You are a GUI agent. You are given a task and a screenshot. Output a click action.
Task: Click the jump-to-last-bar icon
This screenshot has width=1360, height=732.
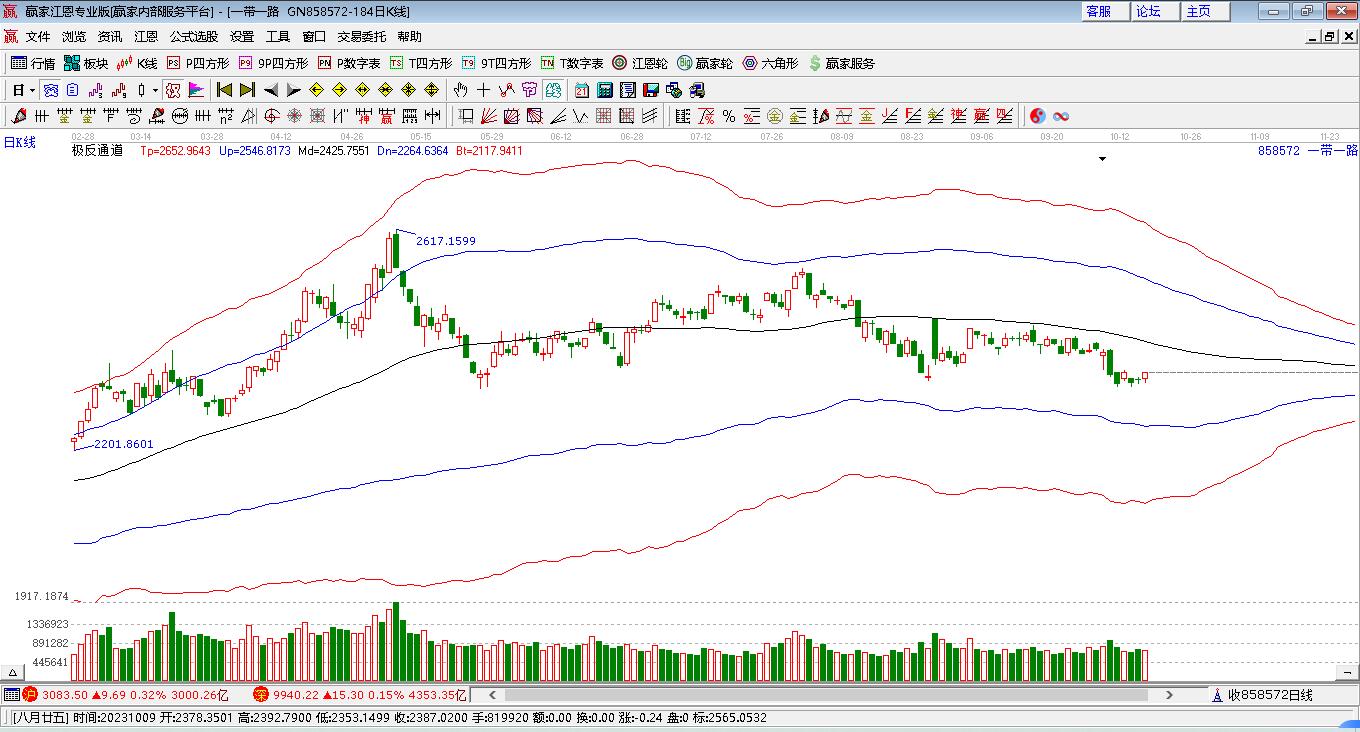tap(247, 90)
